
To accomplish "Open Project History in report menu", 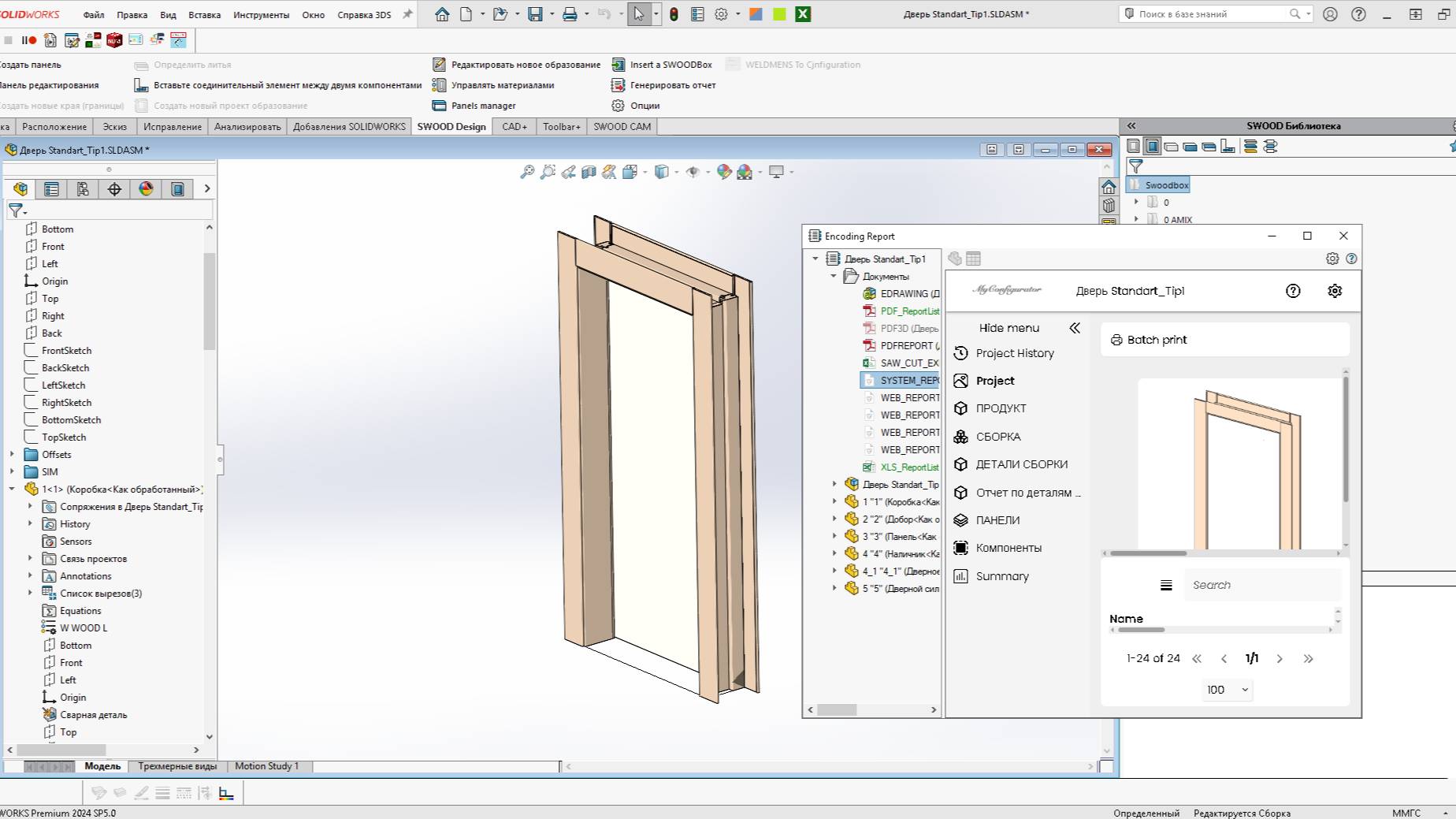I will [x=1014, y=353].
